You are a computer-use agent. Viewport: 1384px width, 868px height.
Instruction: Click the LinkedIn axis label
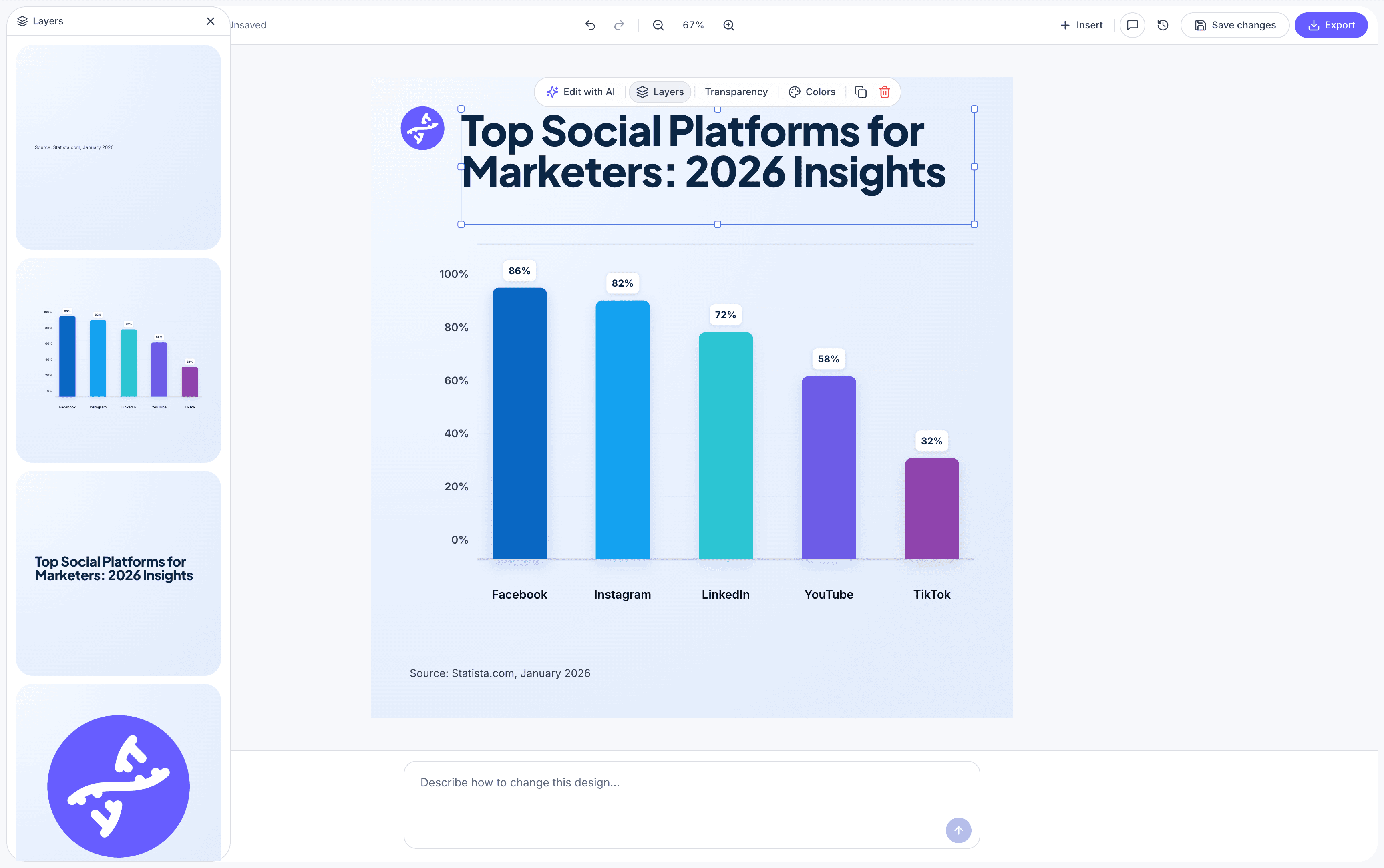coord(726,594)
